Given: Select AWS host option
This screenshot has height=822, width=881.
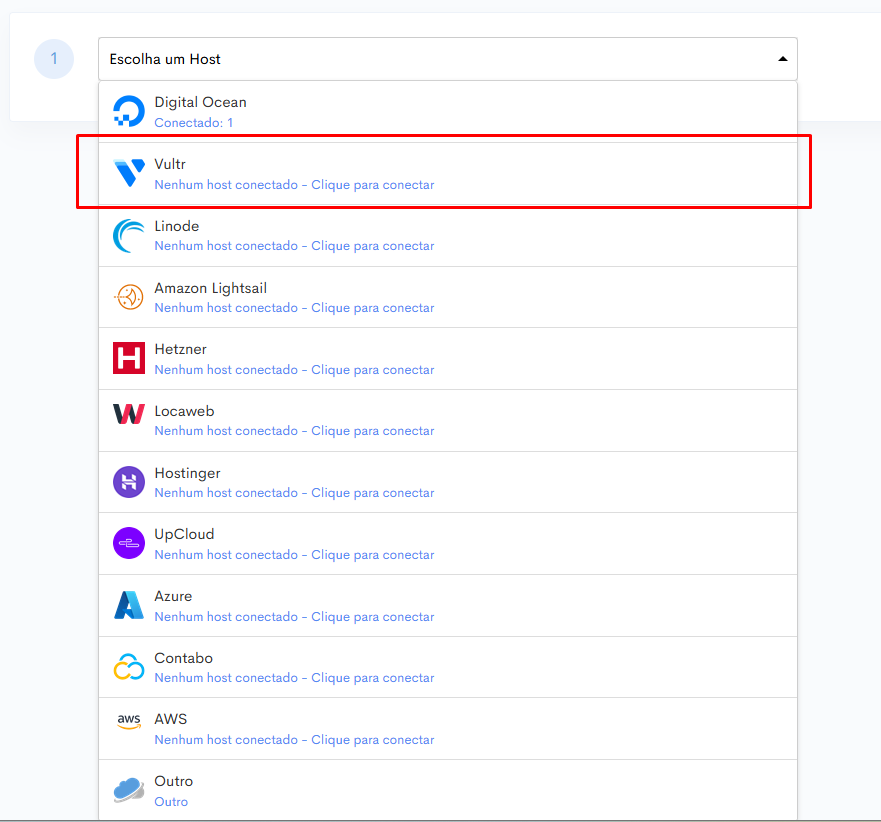Looking at the screenshot, I should [x=448, y=729].
